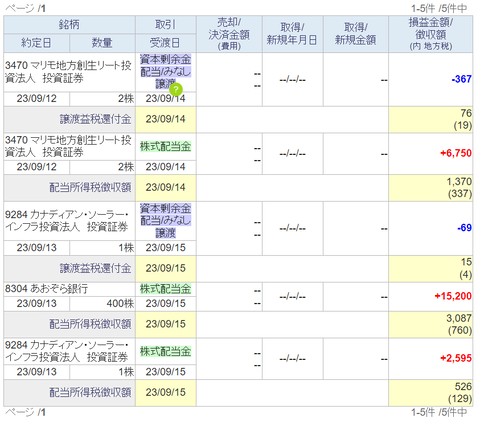Click 23/09/15 date beside 配当所得税徴収額 3,087
Screen dimensions: 480x422
point(166,324)
